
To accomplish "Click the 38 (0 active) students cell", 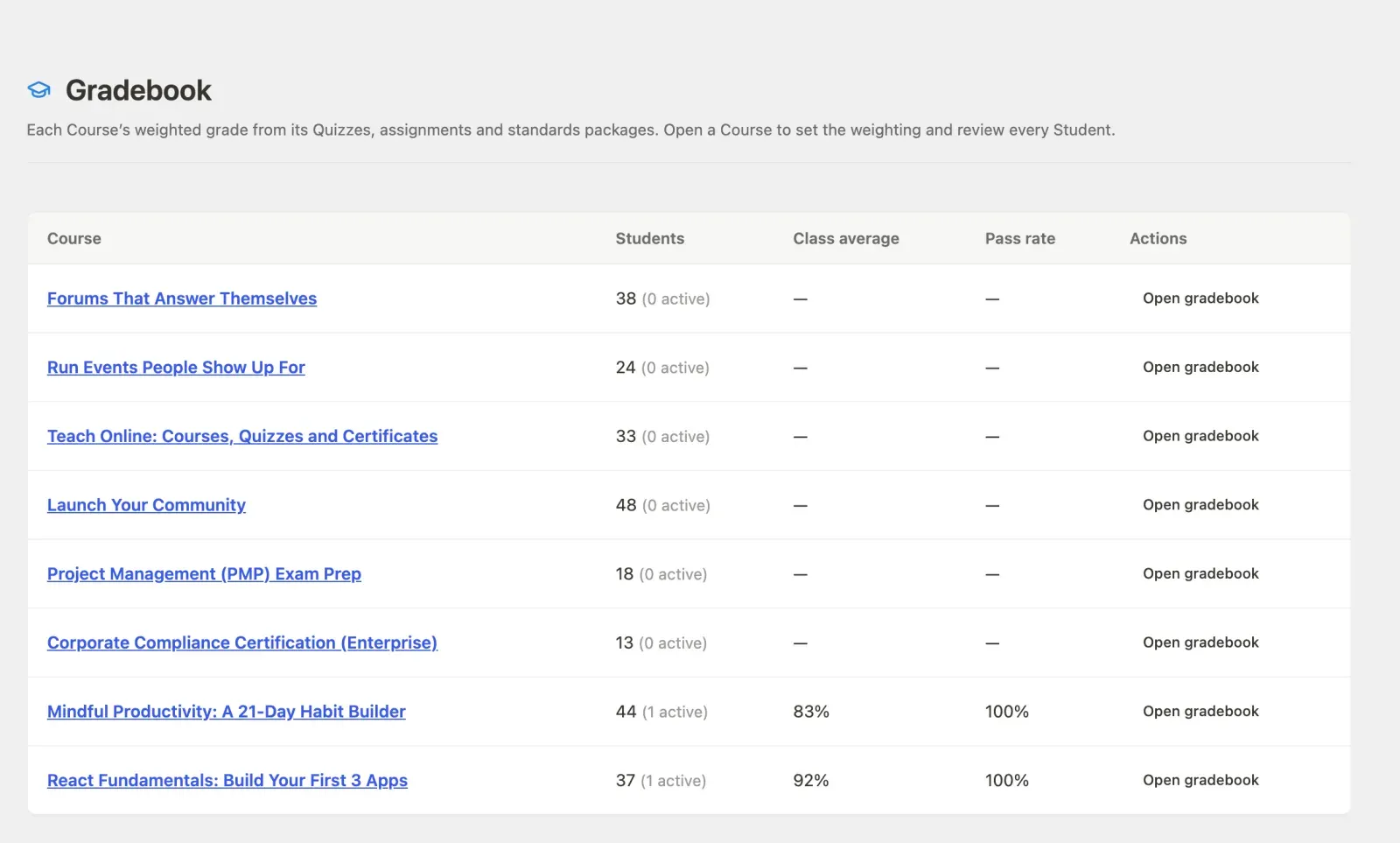I will tap(662, 299).
